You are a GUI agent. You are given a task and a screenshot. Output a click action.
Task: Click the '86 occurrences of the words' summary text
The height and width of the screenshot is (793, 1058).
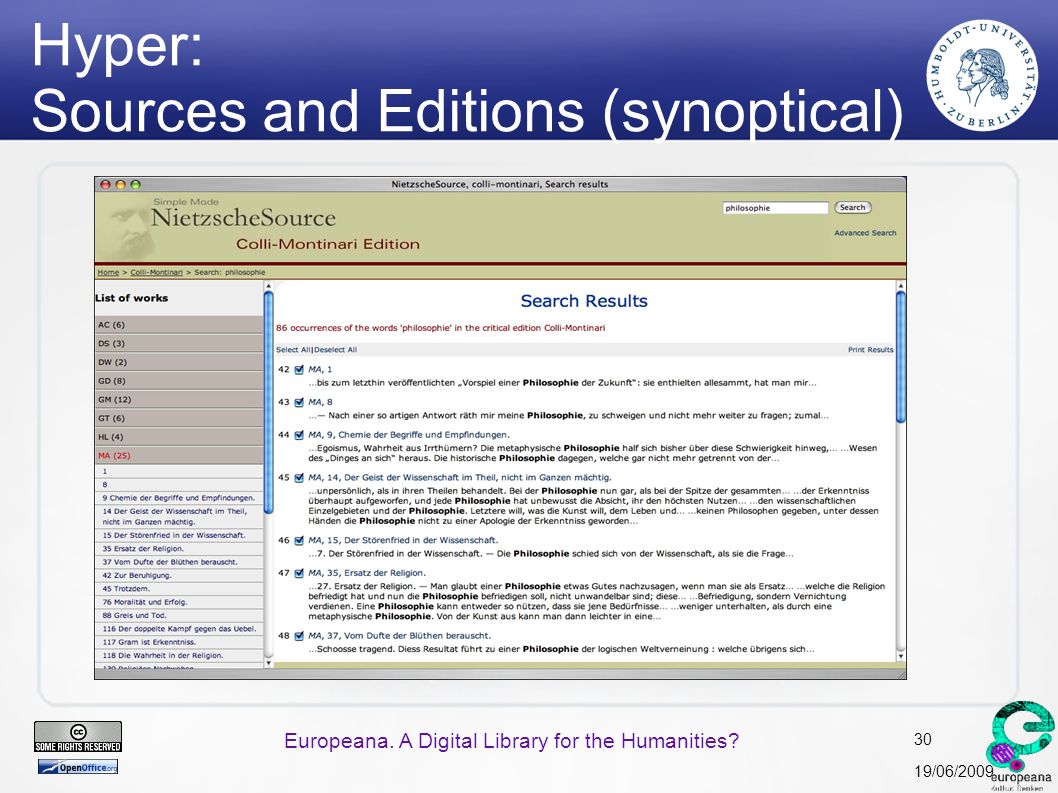[441, 328]
